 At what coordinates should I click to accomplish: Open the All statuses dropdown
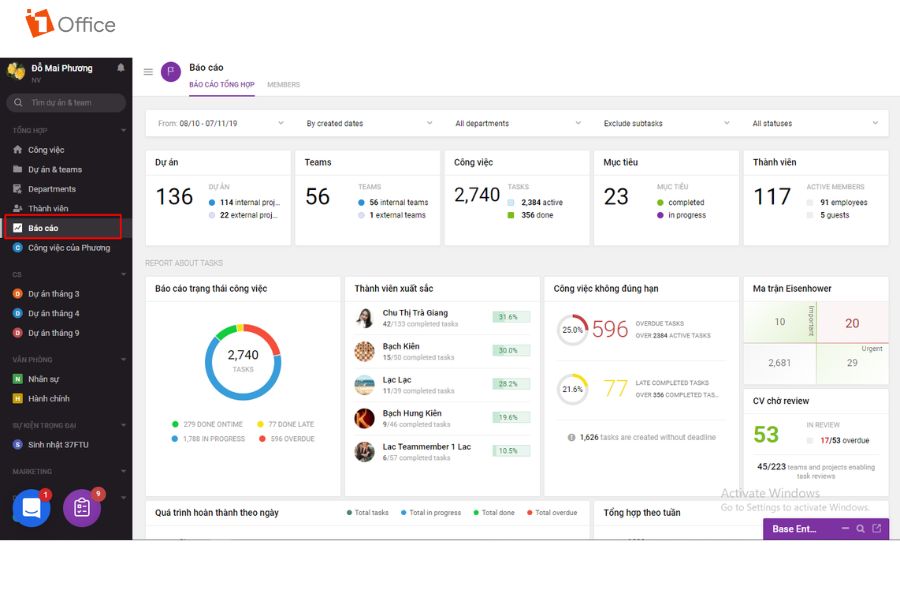815,123
